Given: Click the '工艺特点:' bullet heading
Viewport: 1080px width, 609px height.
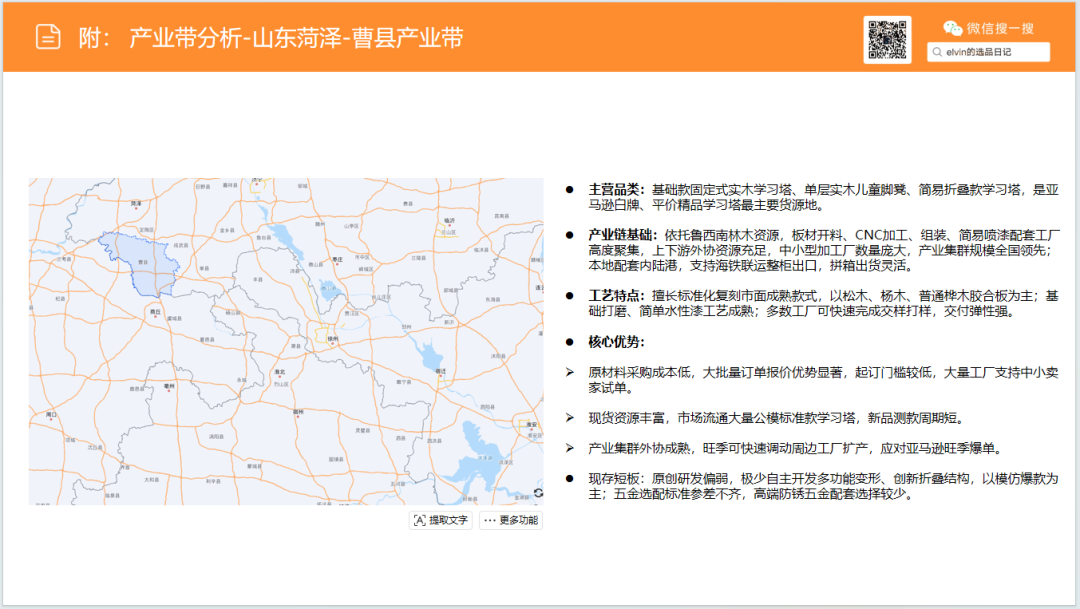Looking at the screenshot, I should click(616, 296).
